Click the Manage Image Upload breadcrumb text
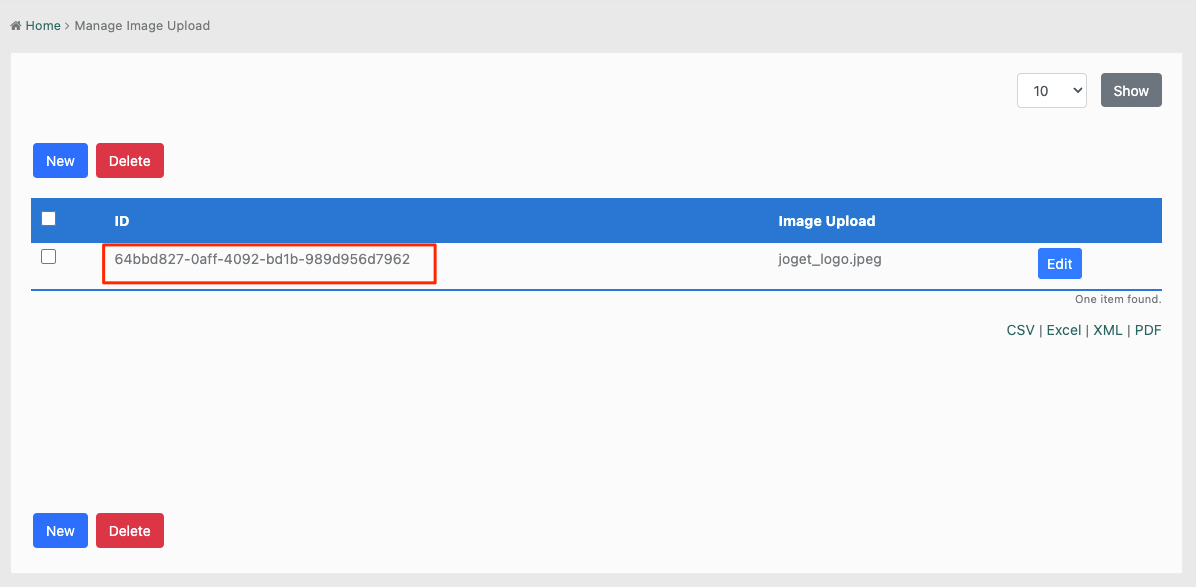 (x=142, y=26)
